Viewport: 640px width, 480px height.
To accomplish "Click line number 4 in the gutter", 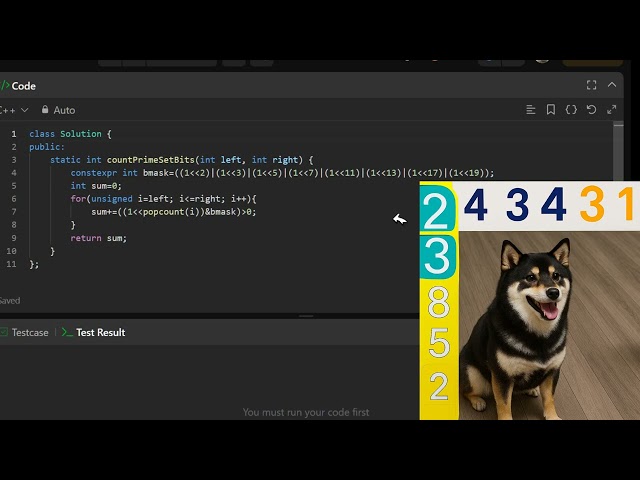I will pyautogui.click(x=14, y=173).
